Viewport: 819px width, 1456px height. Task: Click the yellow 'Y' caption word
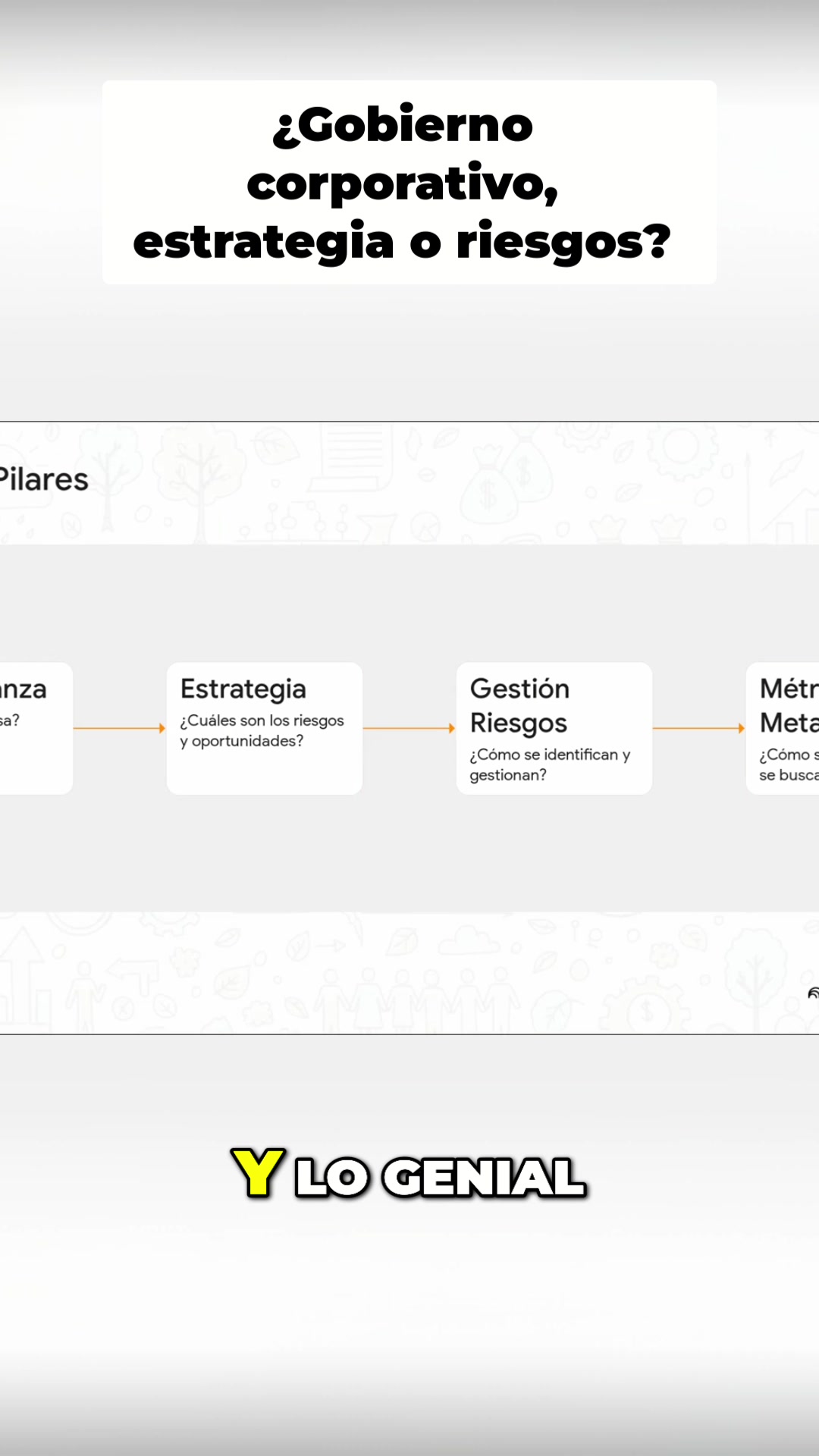click(x=258, y=1173)
